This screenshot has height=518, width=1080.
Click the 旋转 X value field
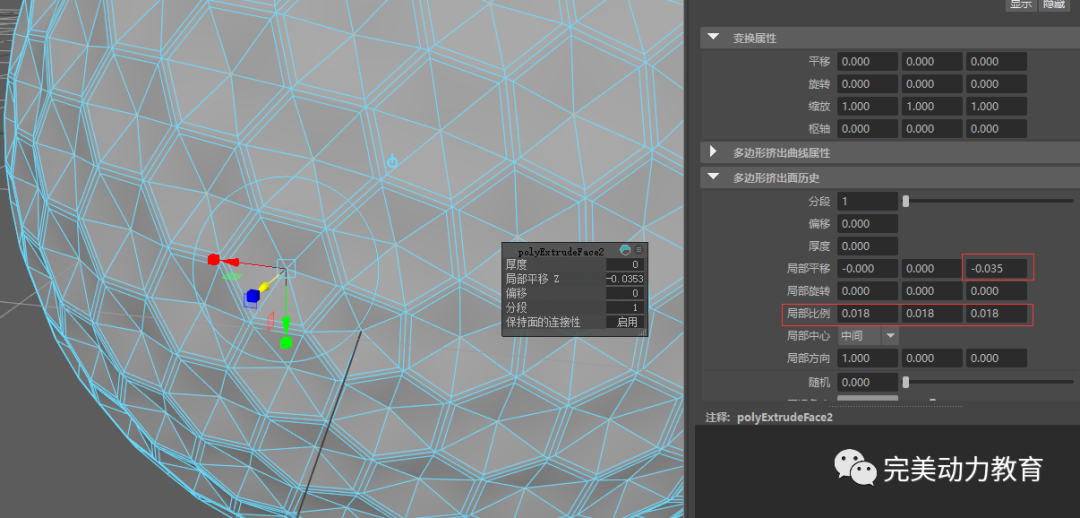868,84
